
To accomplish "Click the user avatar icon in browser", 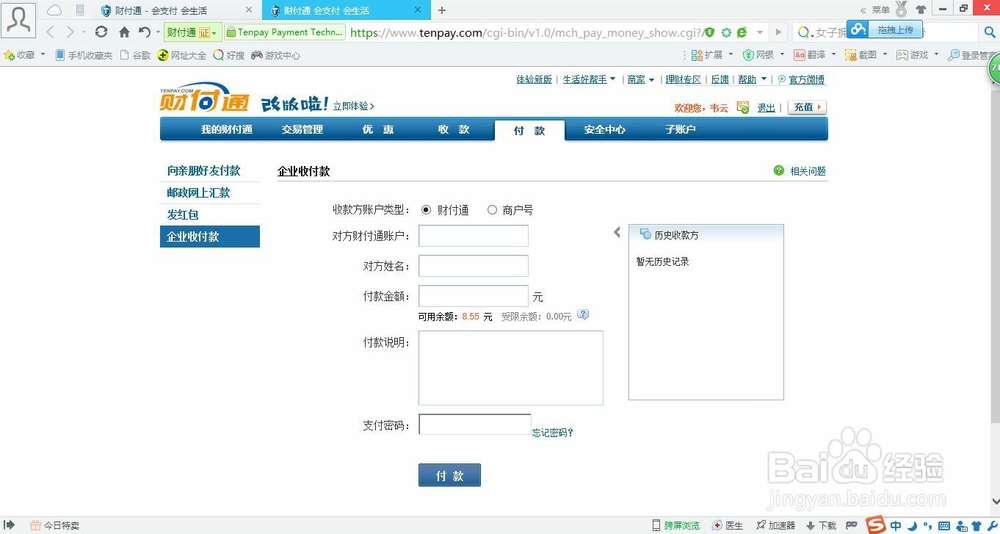I will click(x=18, y=19).
